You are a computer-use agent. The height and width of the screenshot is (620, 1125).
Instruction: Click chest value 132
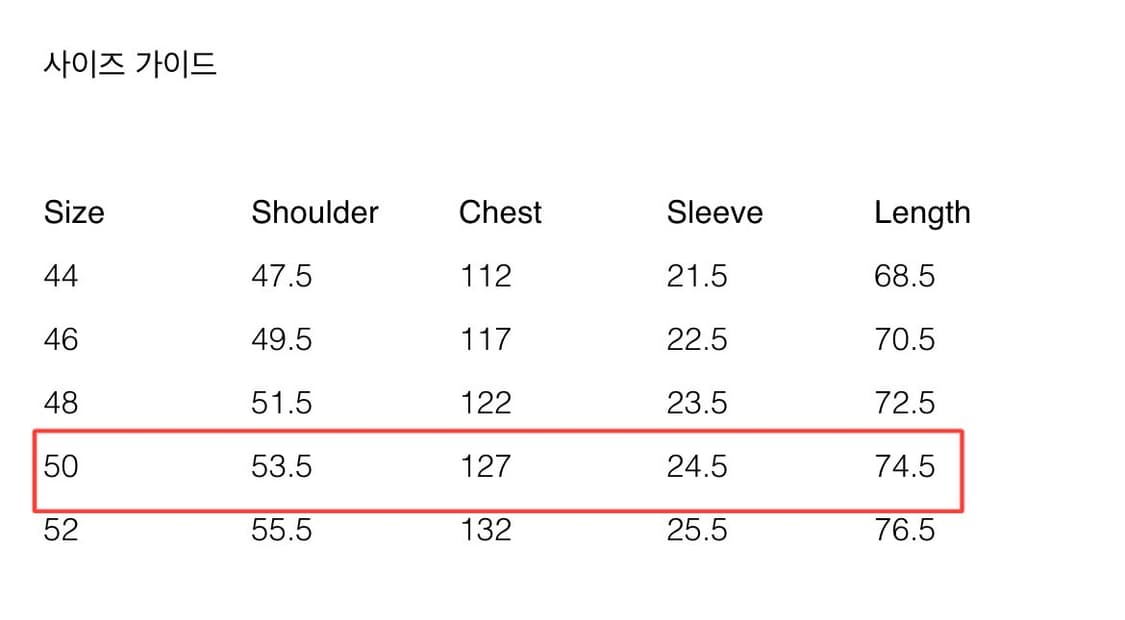coord(485,529)
